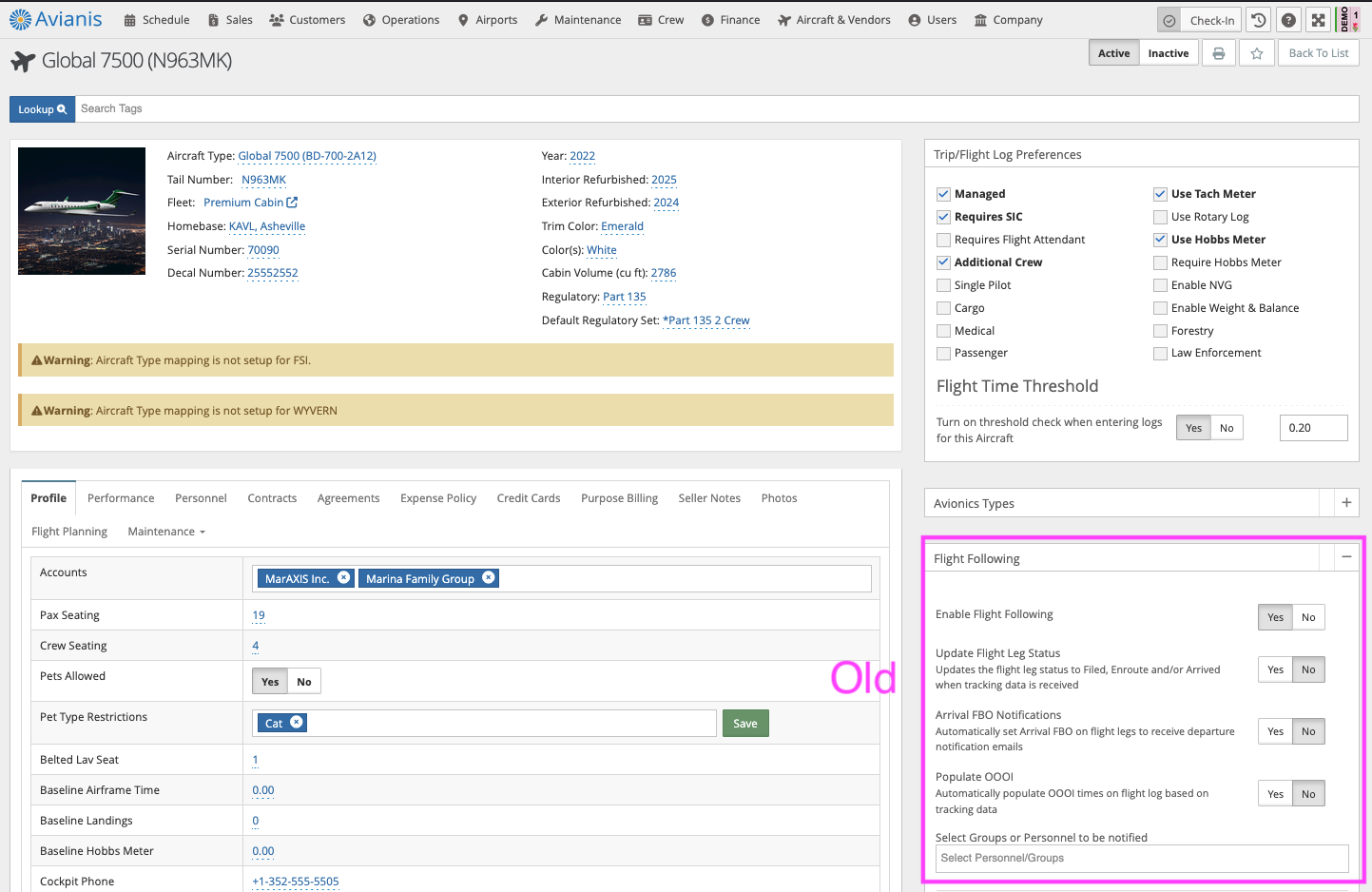Screen dimensions: 1372x892
Task: Set Update Flight Leg Status to Yes
Action: (x=1275, y=669)
